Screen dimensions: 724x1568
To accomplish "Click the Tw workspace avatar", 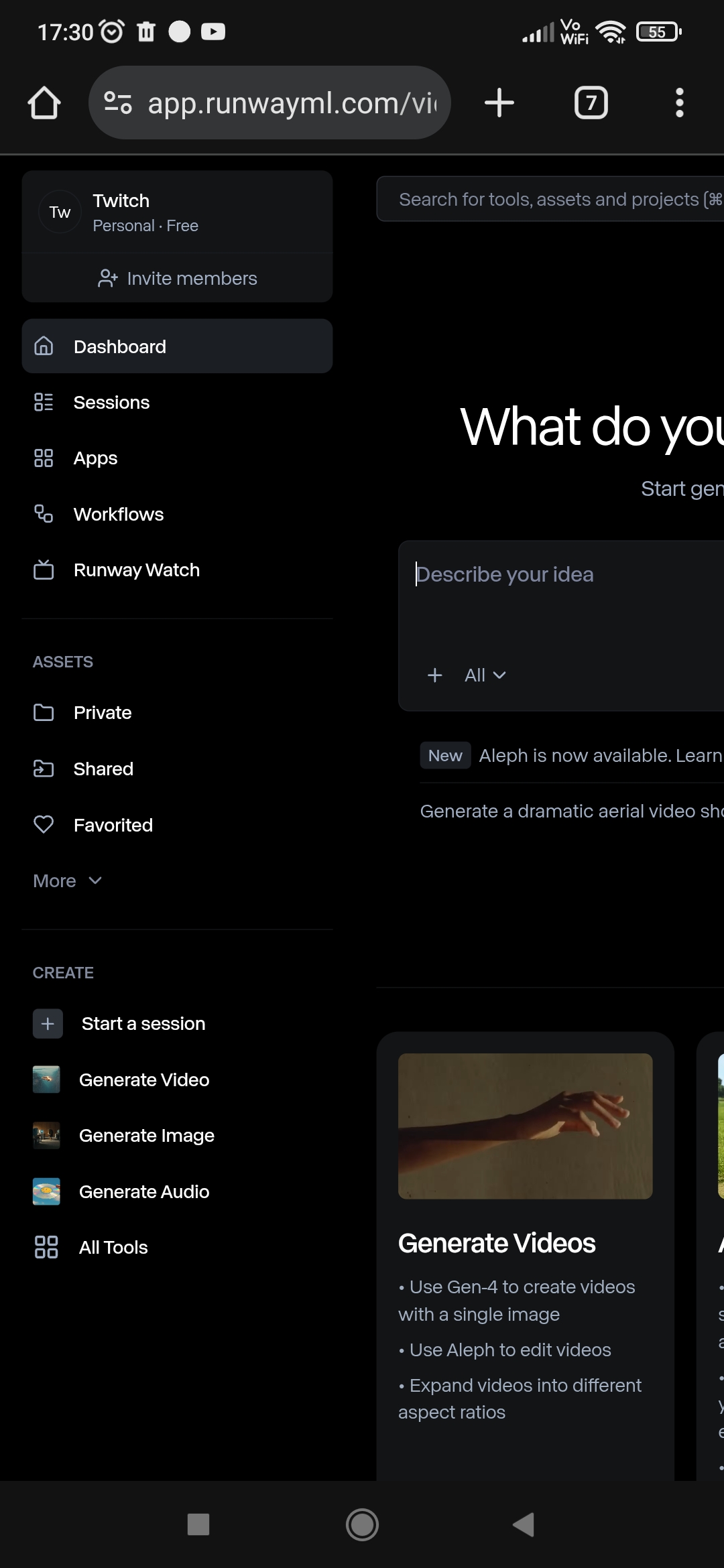I will (x=60, y=212).
